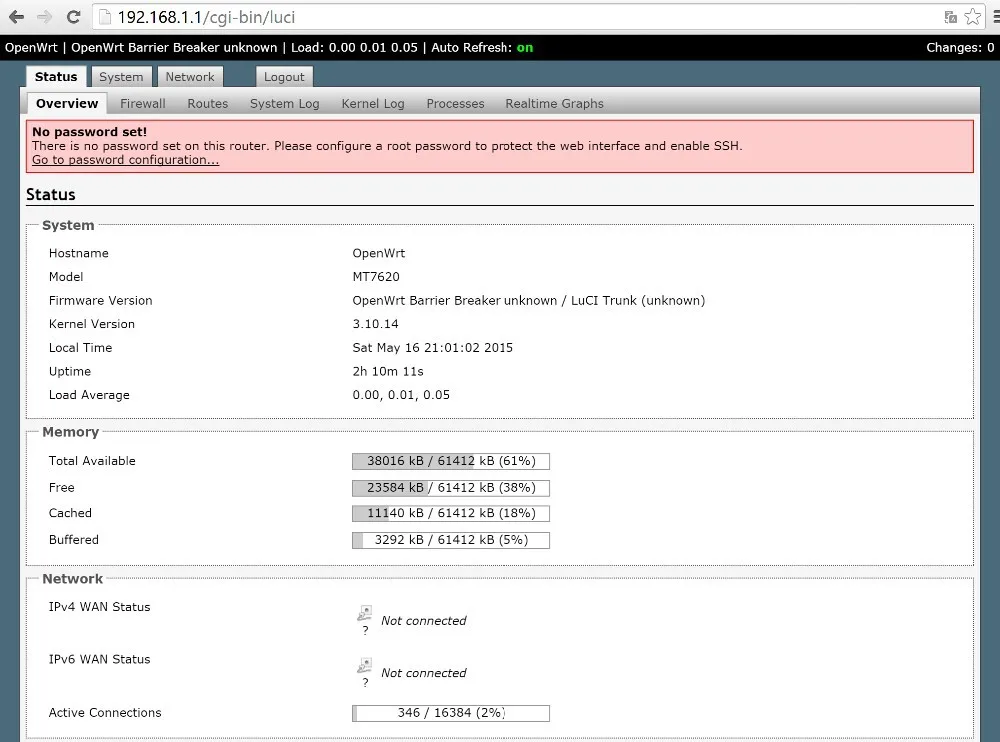Click the uptime value '2h 10m 11s'
Screen dimensions: 1000x742
coord(388,371)
